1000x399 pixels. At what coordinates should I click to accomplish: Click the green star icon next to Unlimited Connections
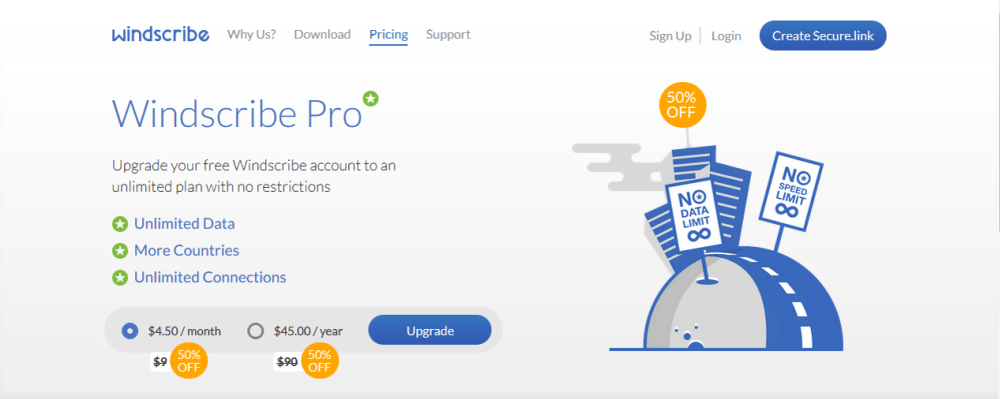click(x=120, y=278)
